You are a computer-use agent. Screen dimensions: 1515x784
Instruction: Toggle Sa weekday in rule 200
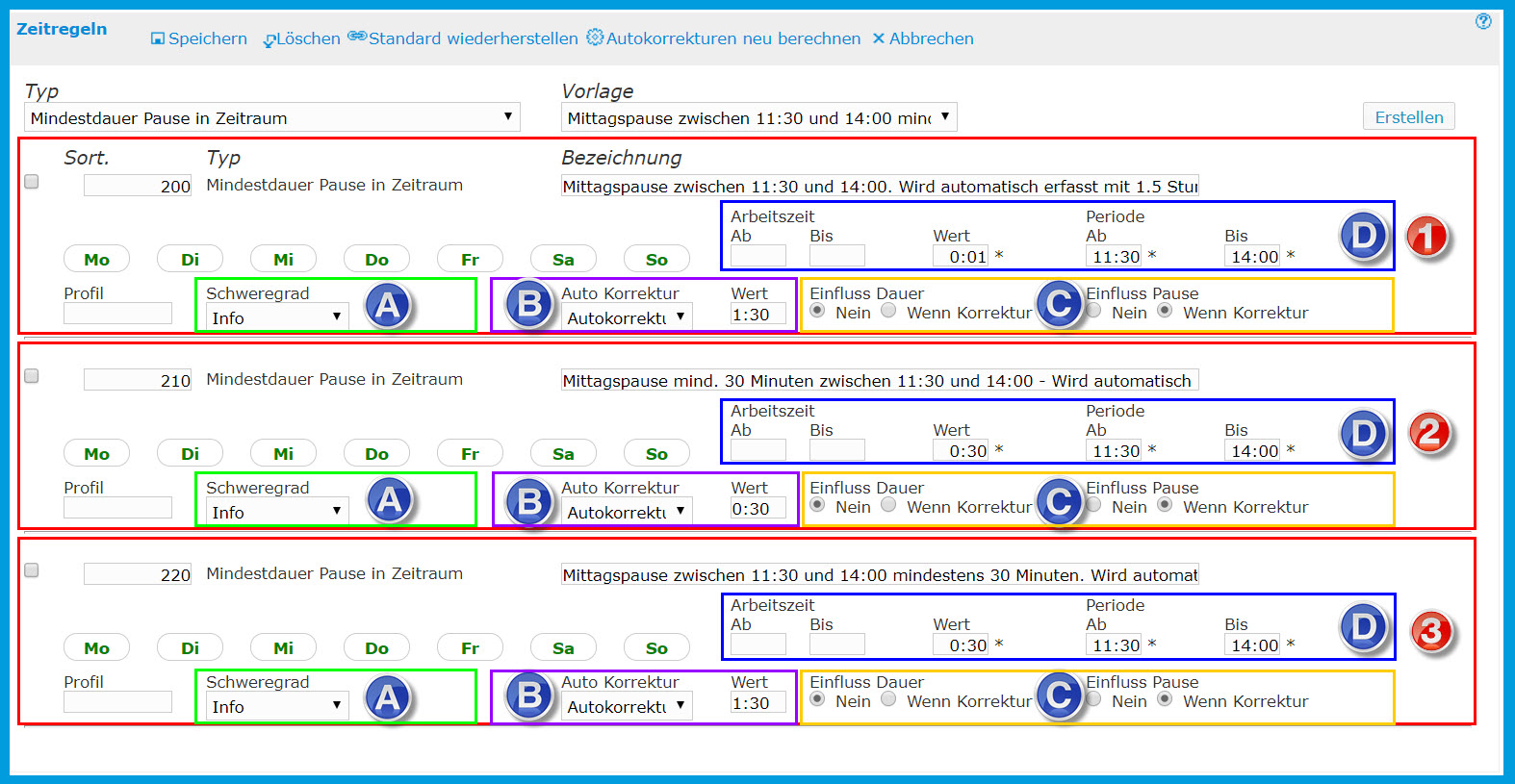(563, 259)
